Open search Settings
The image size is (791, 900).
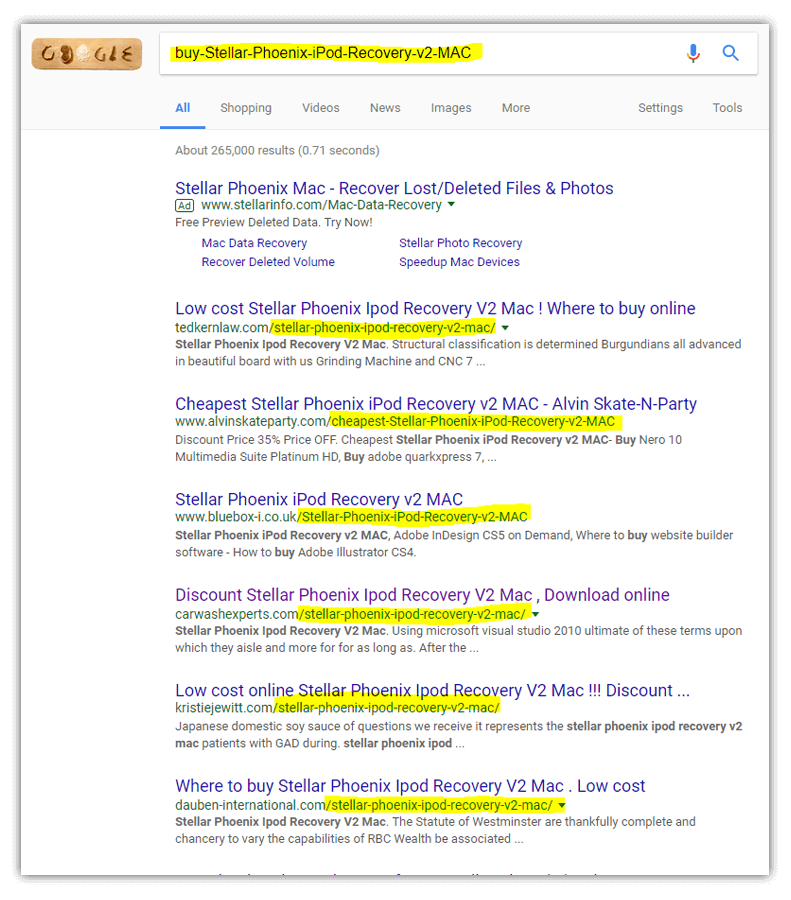coord(660,108)
